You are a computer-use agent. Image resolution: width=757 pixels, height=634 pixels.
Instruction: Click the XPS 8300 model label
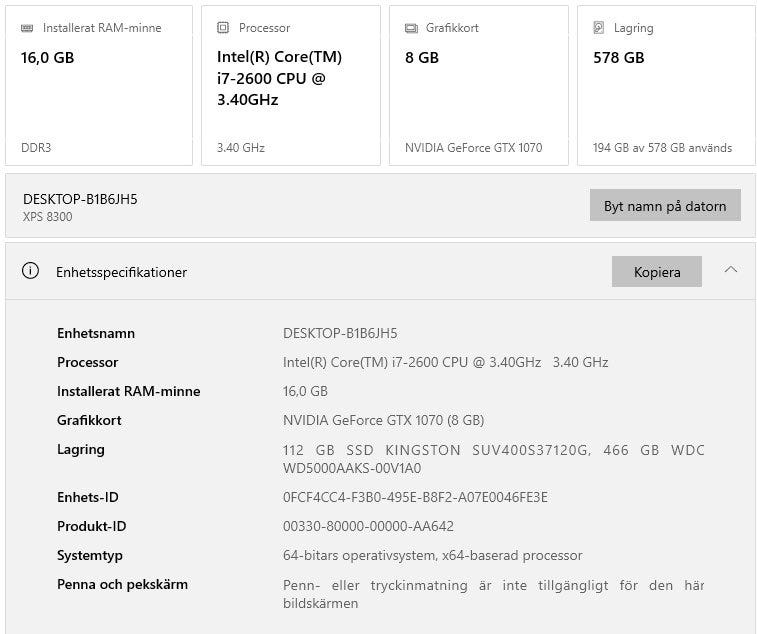coord(48,216)
